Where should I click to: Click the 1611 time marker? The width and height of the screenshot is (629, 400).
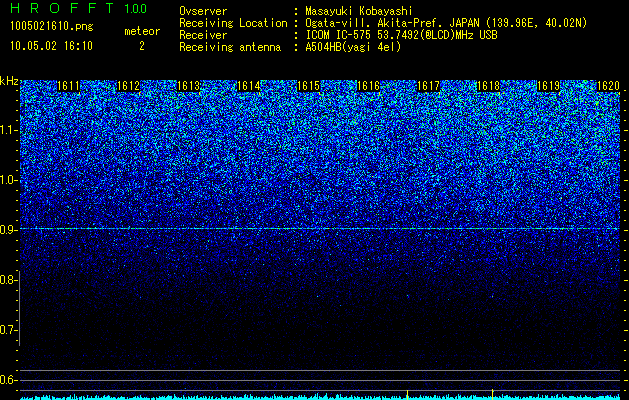tap(69, 86)
